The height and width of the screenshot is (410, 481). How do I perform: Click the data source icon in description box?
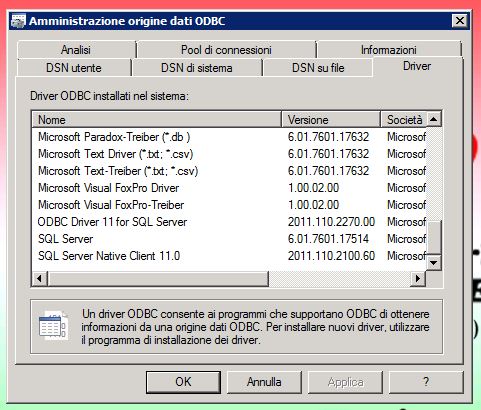click(53, 325)
